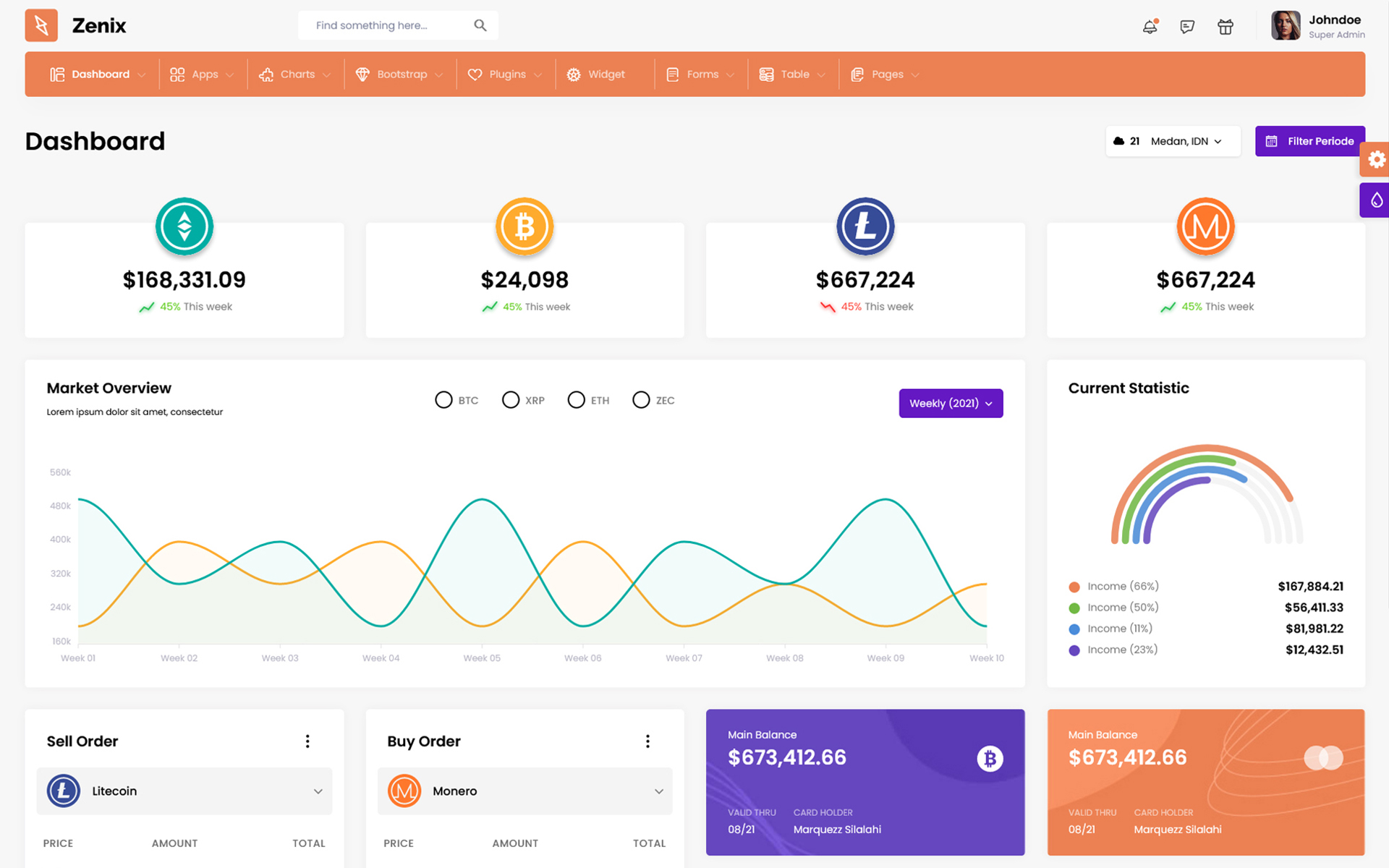This screenshot has height=868, width=1389.
Task: Open the Charts menu
Action: (295, 75)
